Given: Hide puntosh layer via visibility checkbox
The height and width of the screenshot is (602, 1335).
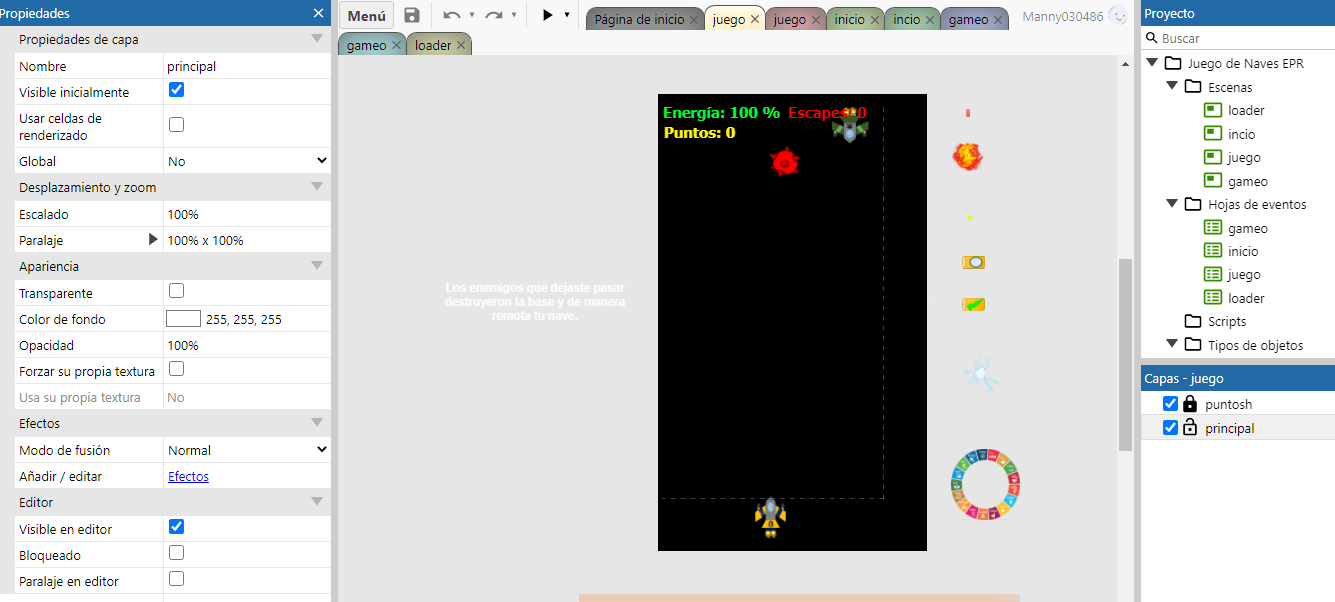Looking at the screenshot, I should tap(1170, 404).
